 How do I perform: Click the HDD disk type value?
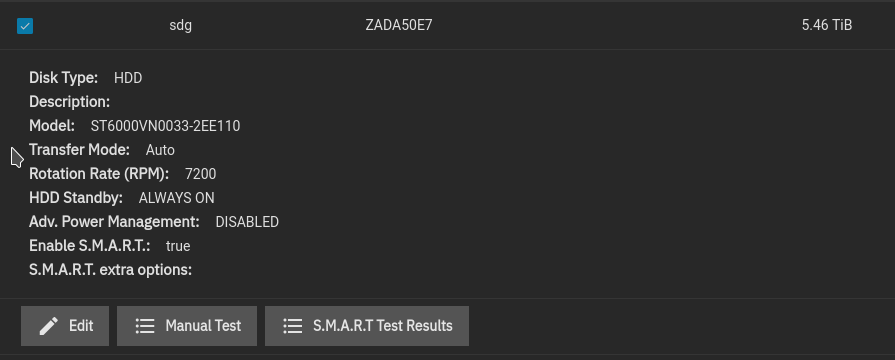(x=128, y=78)
